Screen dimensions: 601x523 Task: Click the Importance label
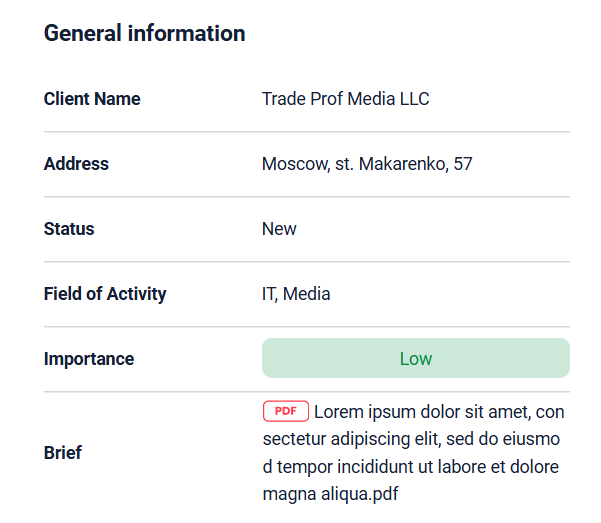click(89, 359)
